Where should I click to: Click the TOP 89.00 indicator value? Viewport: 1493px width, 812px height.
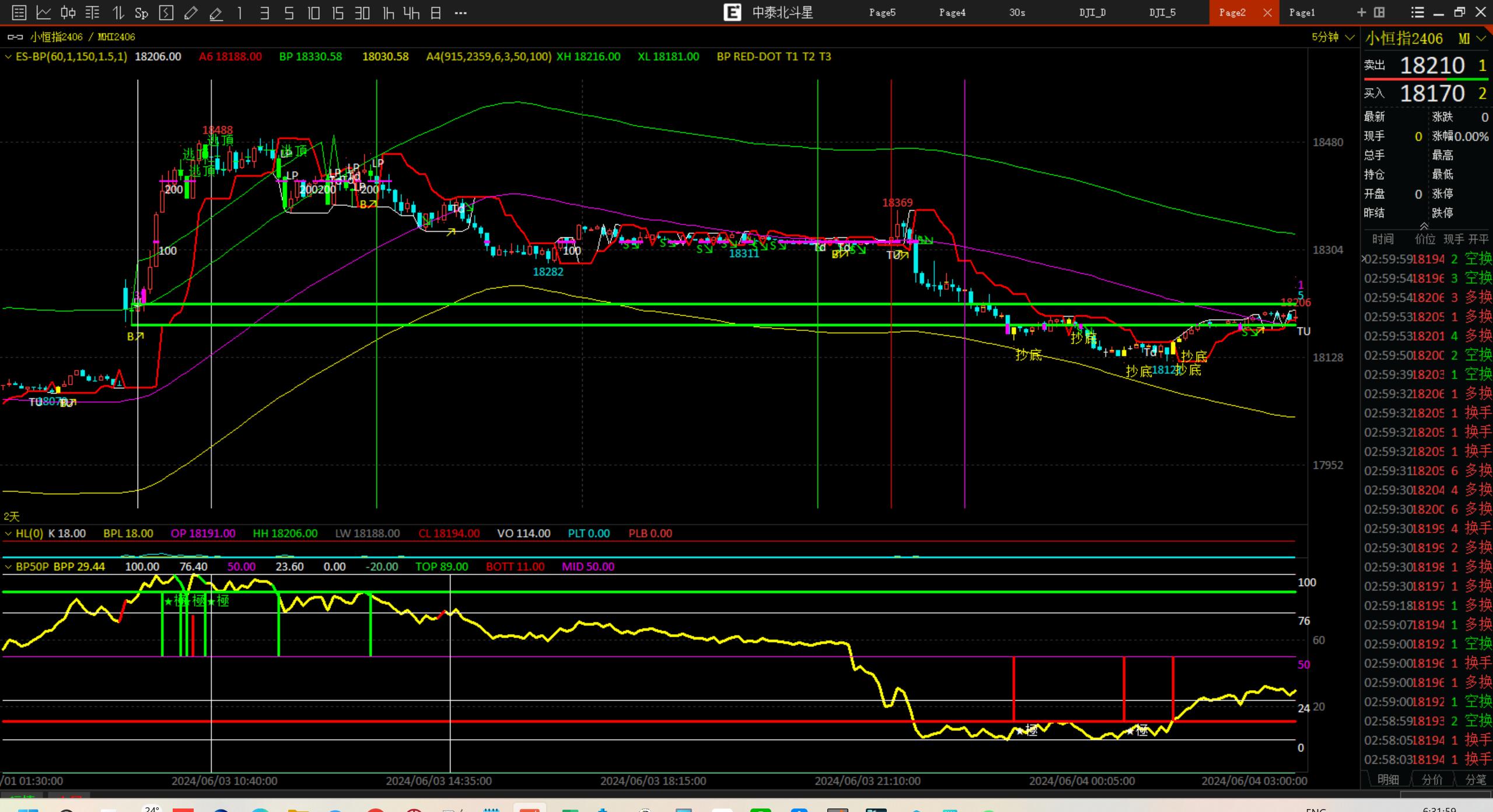pos(442,566)
